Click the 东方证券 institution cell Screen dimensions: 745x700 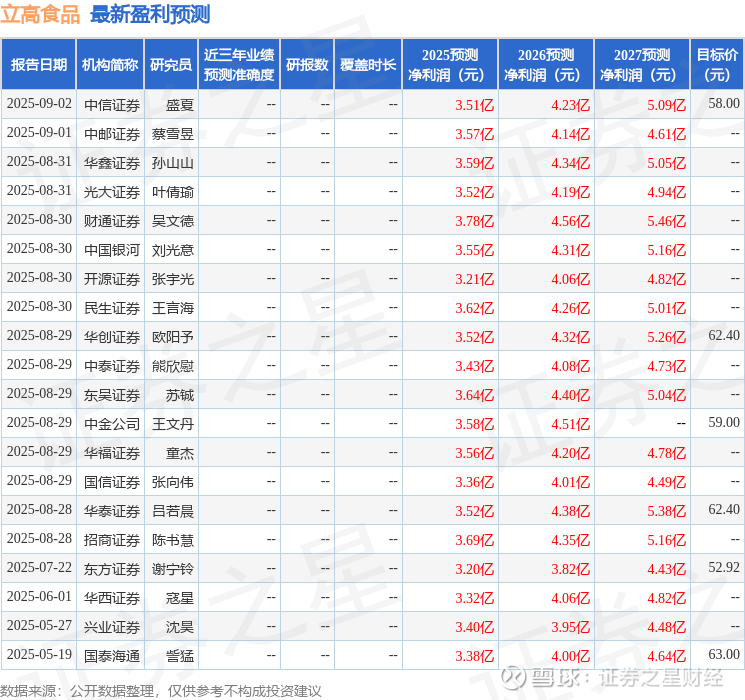(112, 569)
